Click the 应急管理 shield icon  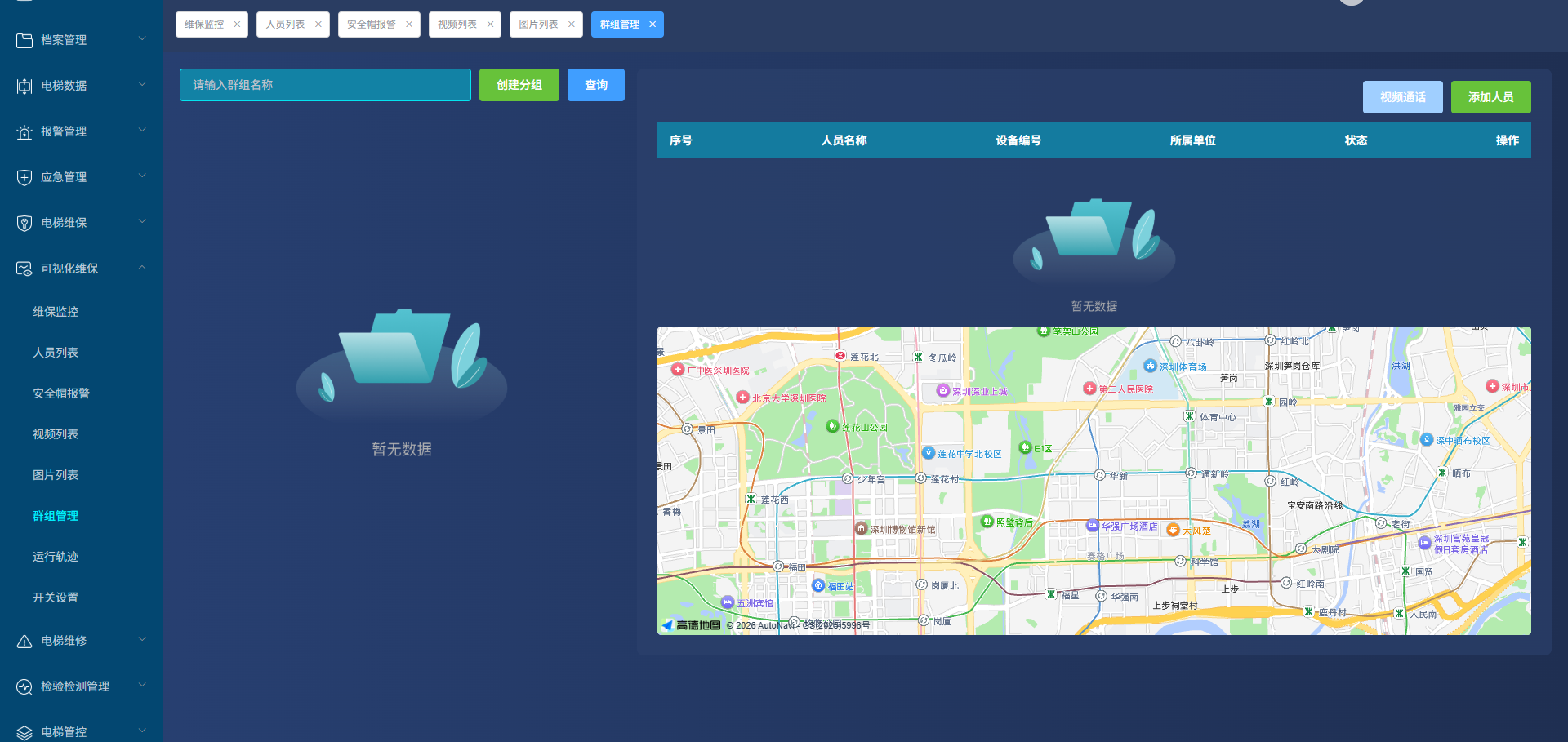[x=24, y=177]
